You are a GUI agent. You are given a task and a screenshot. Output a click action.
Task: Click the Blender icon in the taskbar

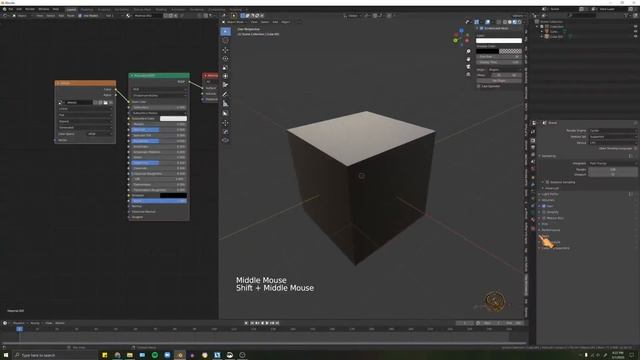(x=180, y=355)
